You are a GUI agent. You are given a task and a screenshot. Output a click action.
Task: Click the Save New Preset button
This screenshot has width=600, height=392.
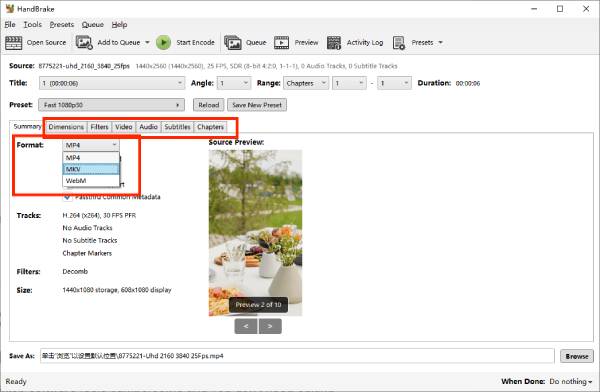257,105
